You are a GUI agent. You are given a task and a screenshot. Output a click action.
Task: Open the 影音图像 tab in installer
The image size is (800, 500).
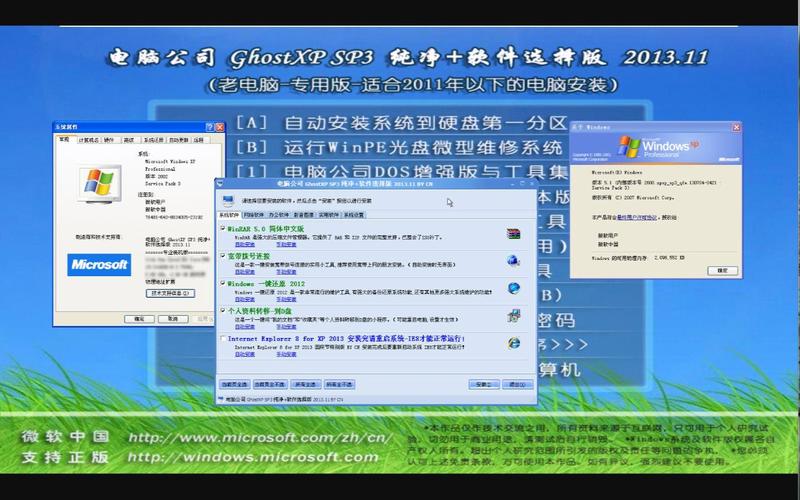(304, 215)
